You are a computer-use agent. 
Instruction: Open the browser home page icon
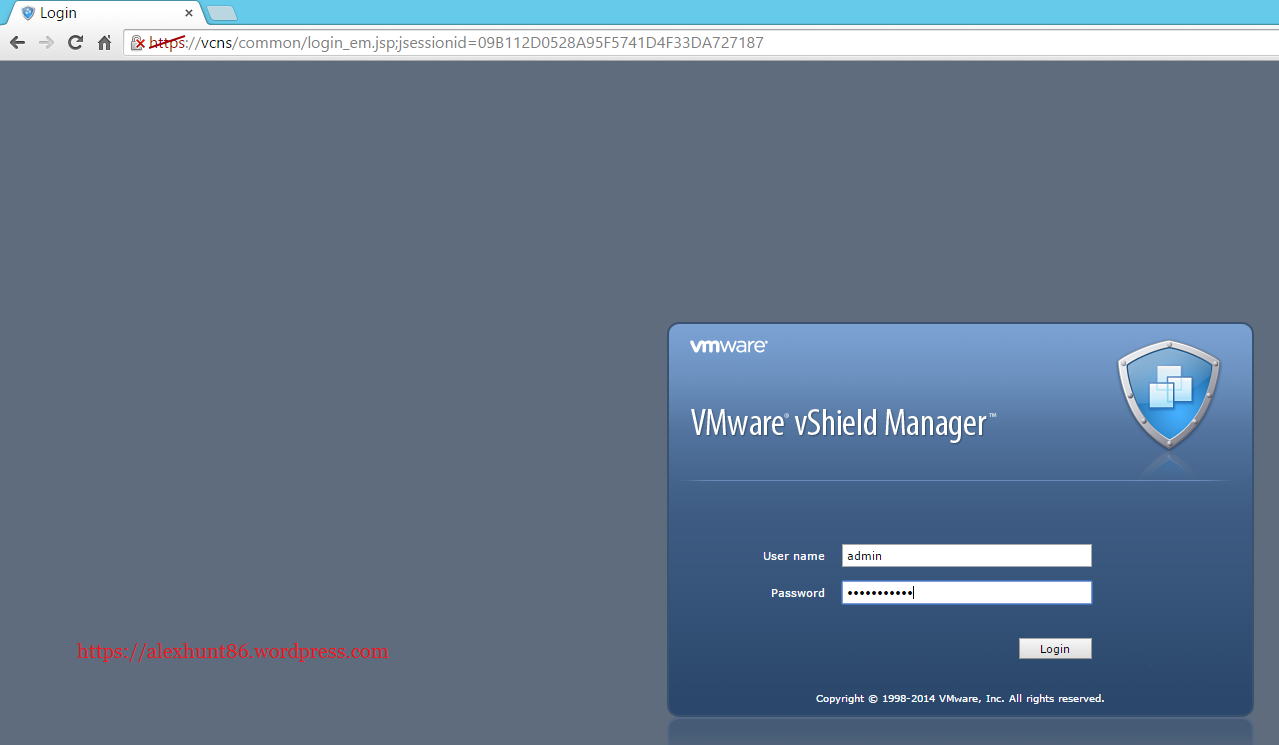[x=104, y=43]
